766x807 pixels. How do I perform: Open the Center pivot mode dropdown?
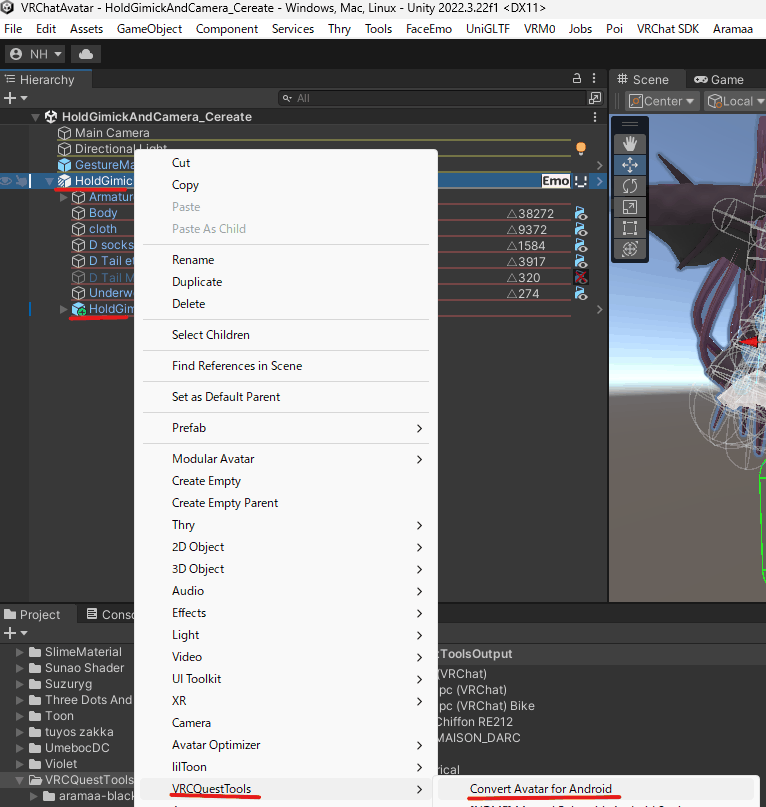[661, 101]
